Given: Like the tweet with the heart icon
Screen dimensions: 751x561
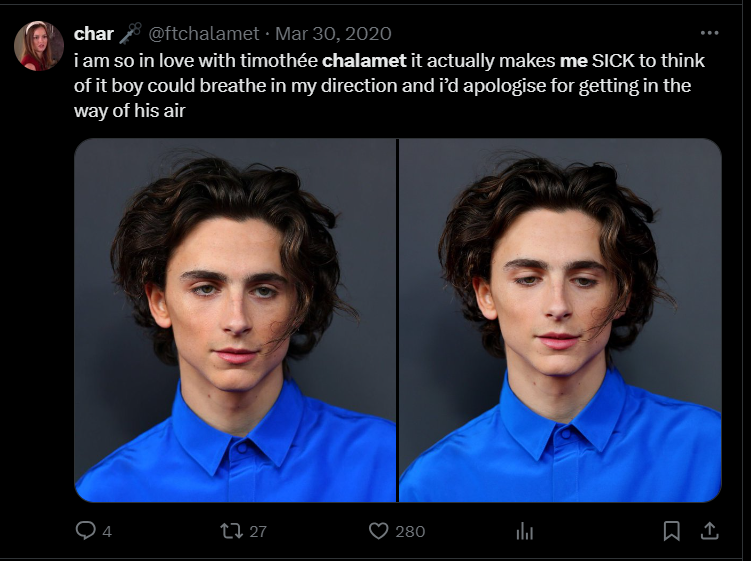Looking at the screenshot, I should 378,531.
